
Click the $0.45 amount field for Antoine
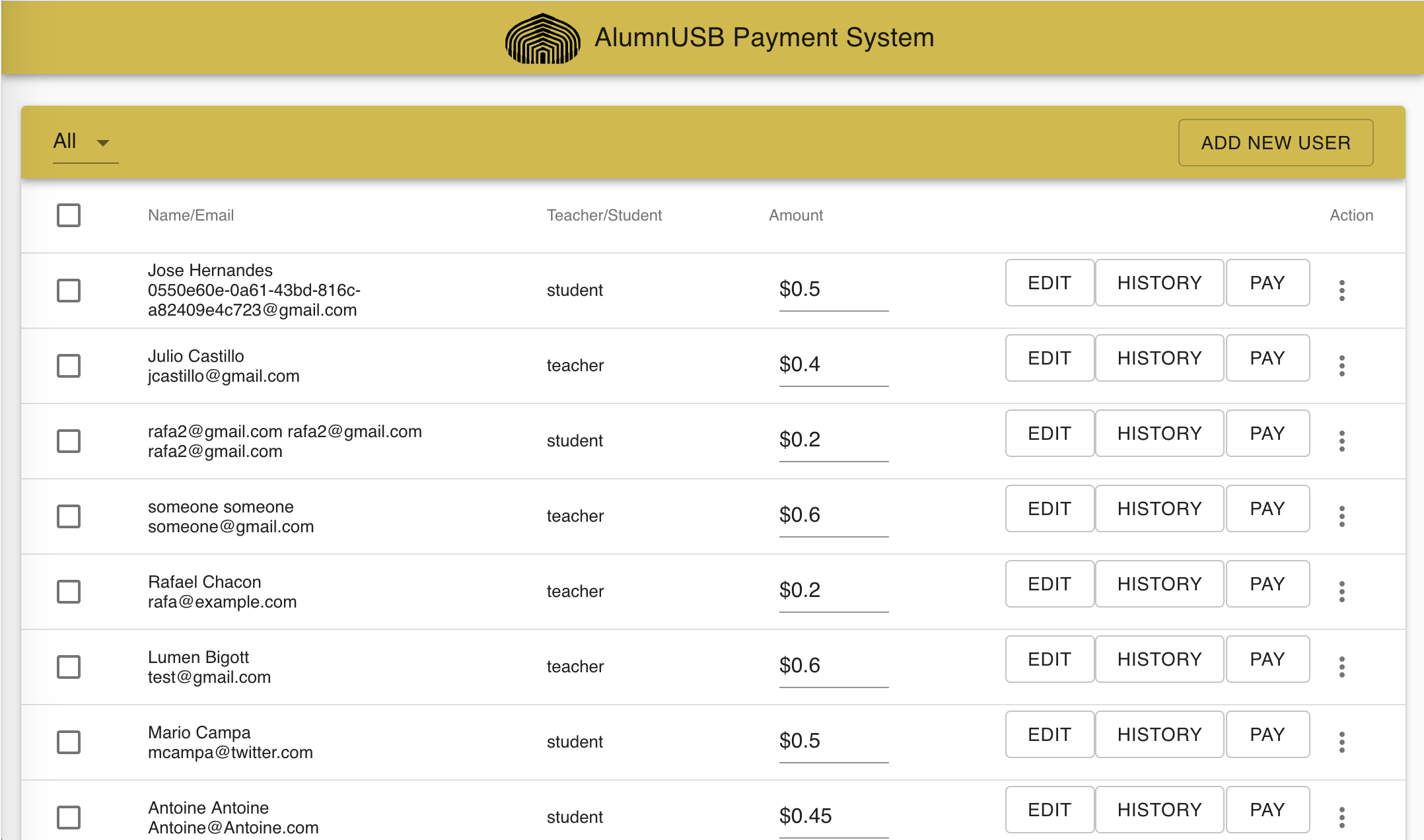[x=833, y=816]
